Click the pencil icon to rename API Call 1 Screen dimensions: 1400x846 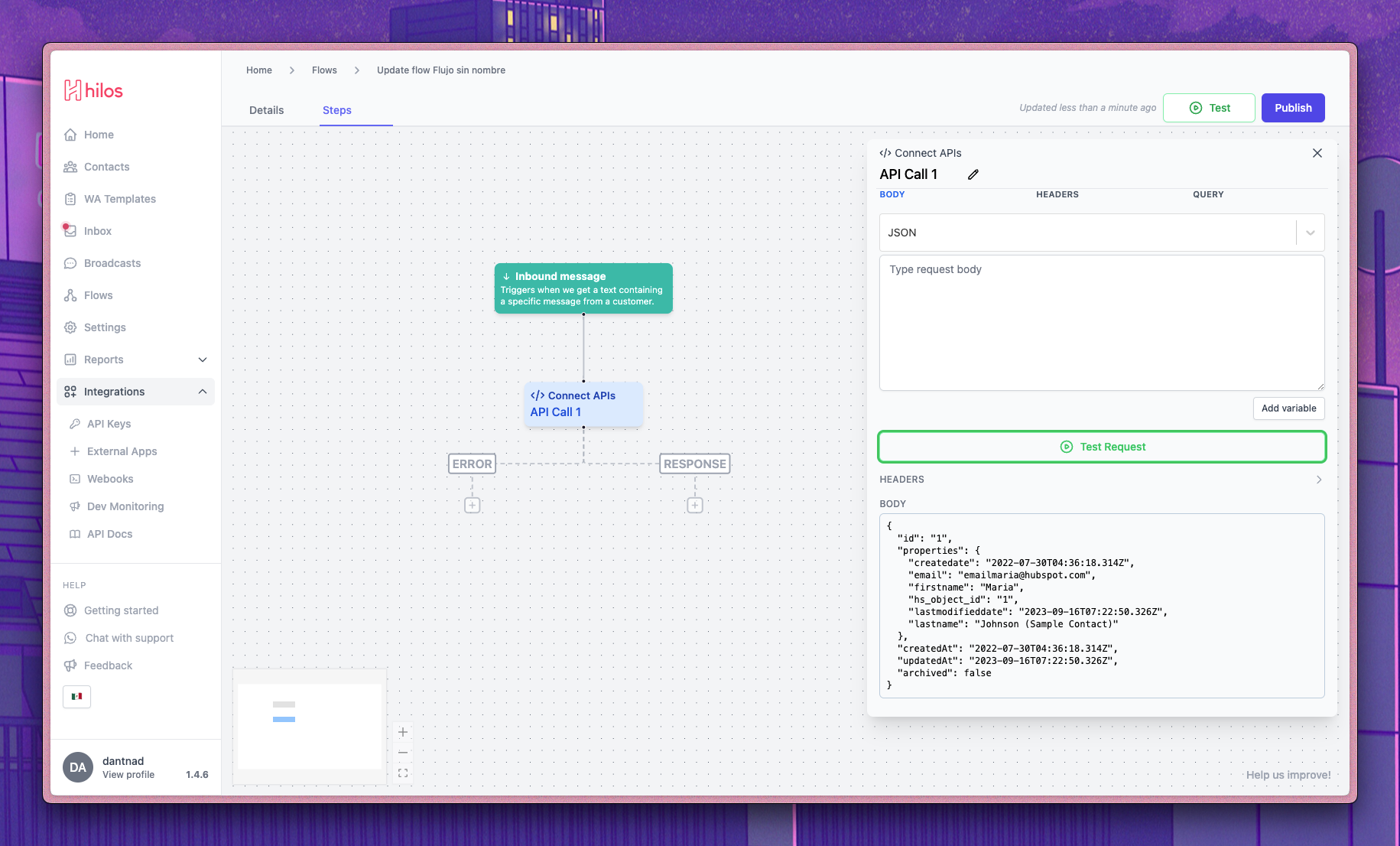click(x=973, y=174)
